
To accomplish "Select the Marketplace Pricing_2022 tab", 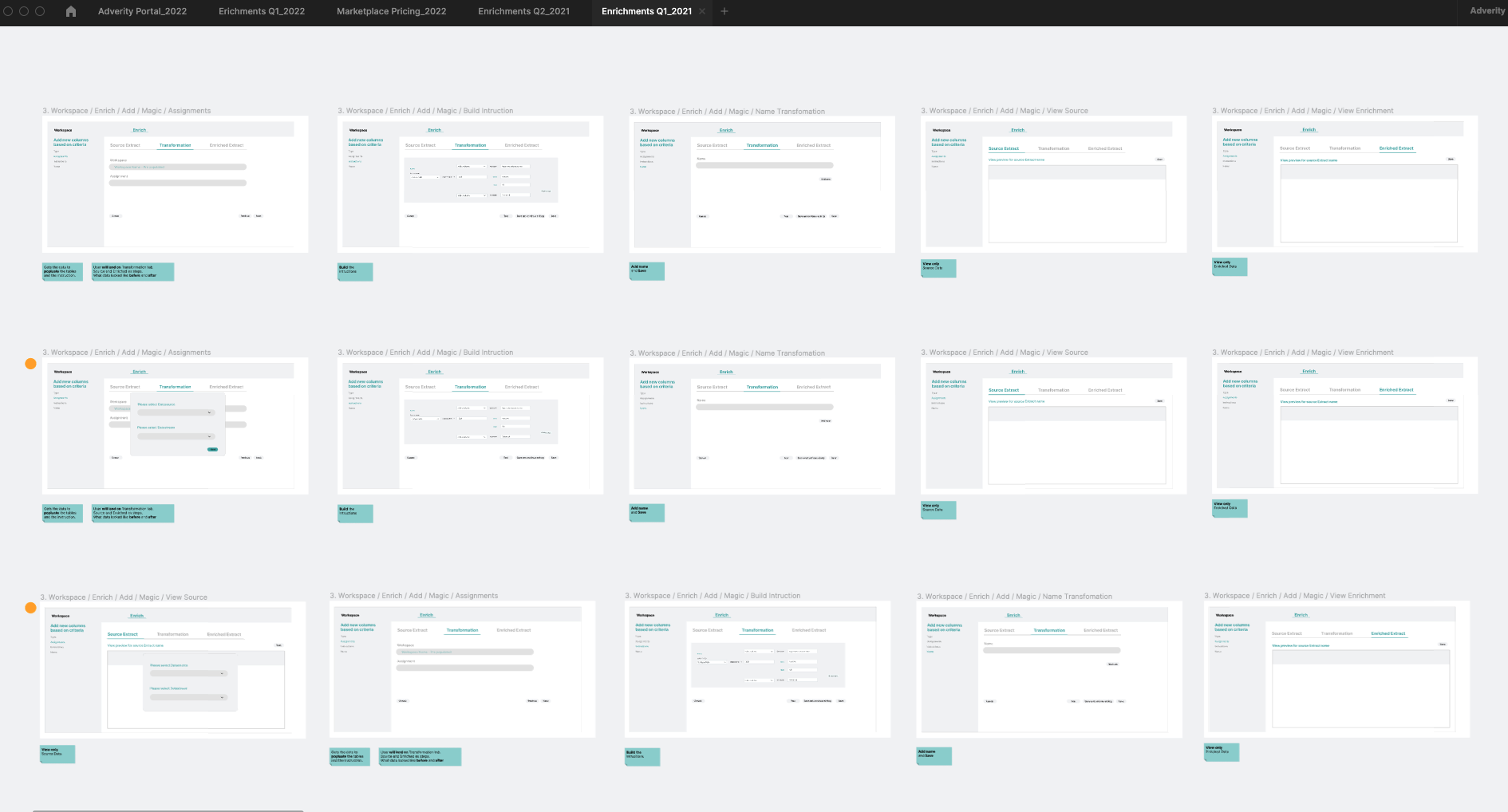I will [391, 11].
